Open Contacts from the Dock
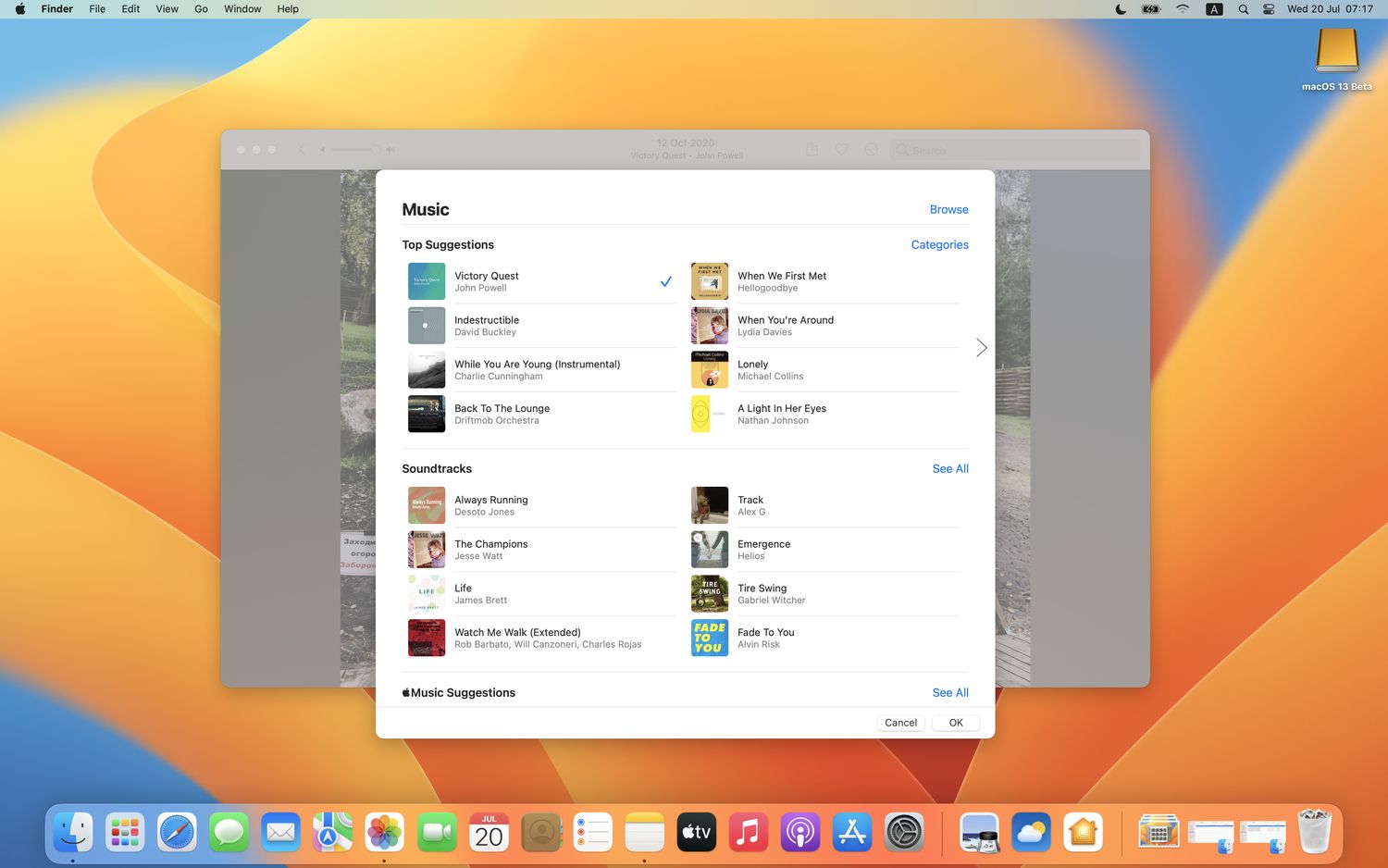The image size is (1388, 868). 541,833
